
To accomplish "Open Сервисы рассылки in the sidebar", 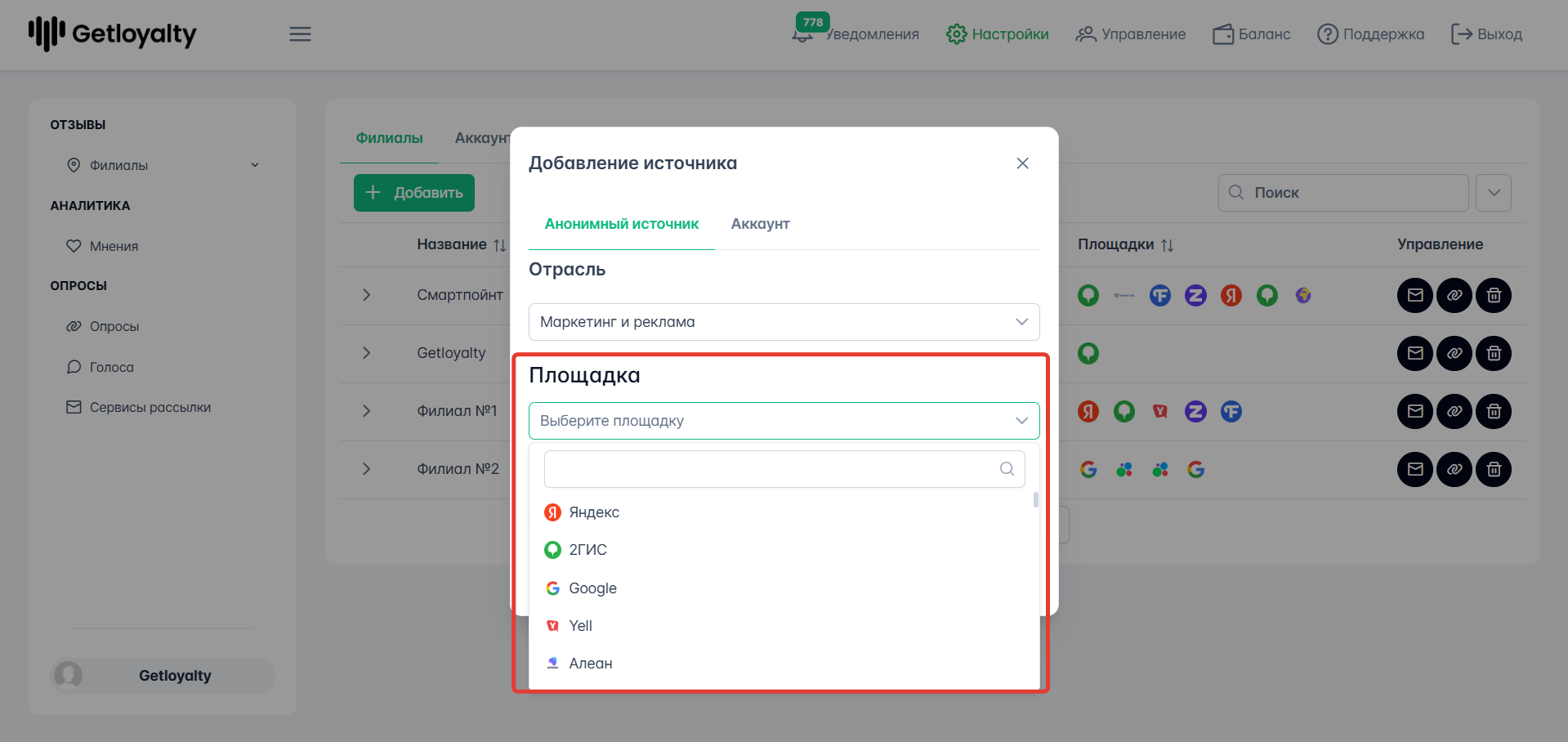I will point(139,407).
